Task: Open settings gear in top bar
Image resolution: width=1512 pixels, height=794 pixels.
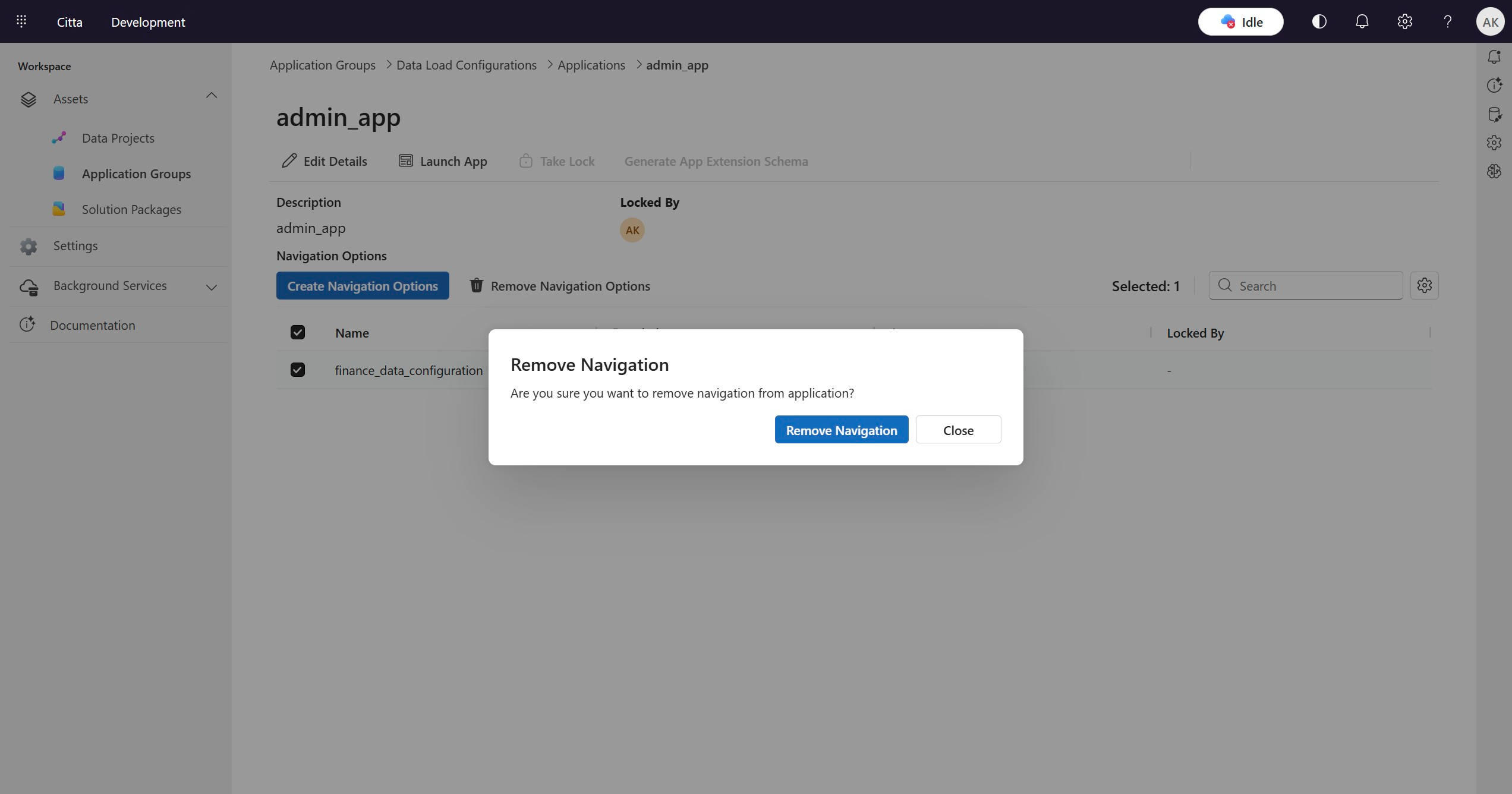Action: (1404, 21)
